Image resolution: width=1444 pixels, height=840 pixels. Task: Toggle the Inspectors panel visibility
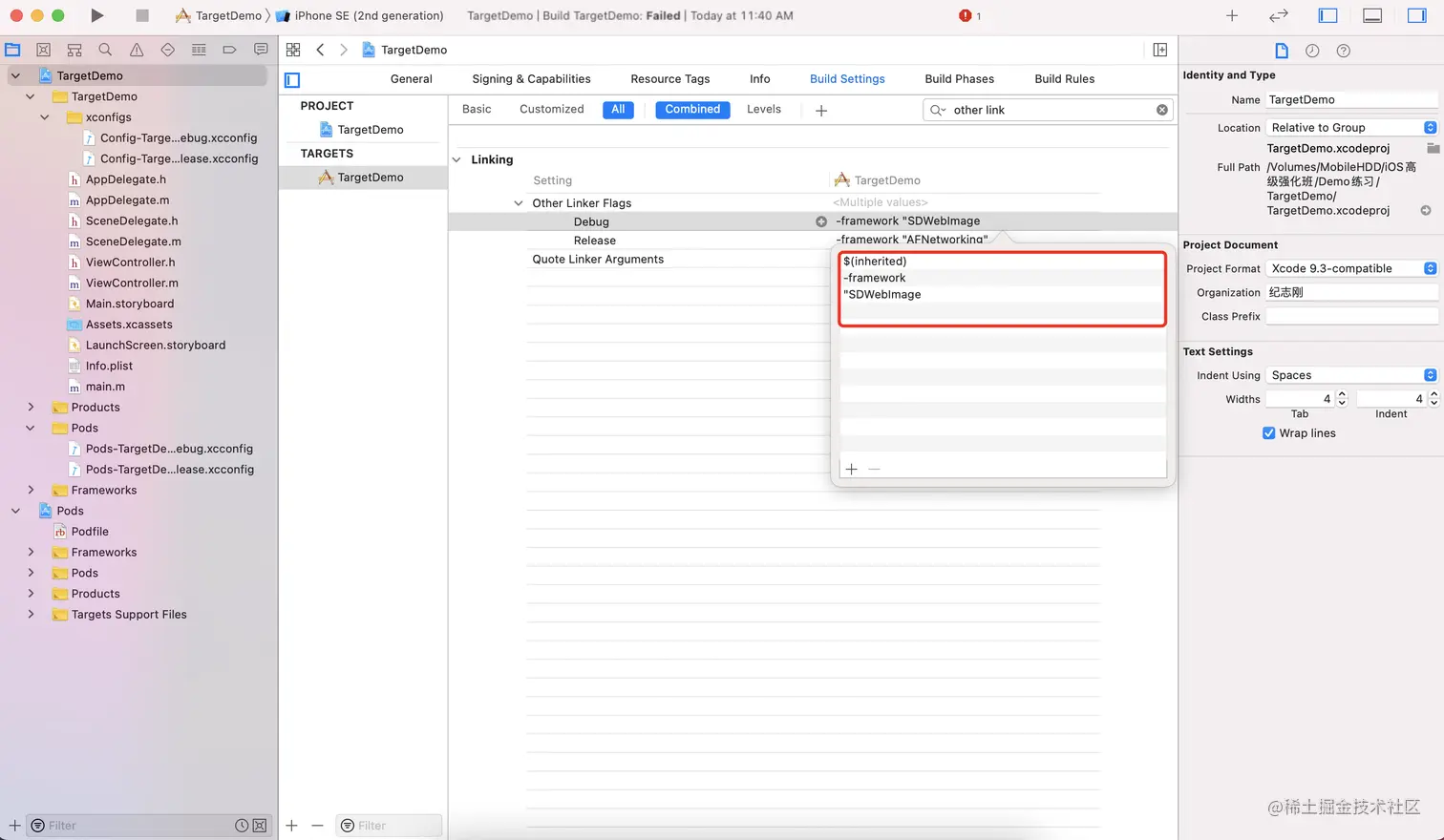[x=1417, y=15]
